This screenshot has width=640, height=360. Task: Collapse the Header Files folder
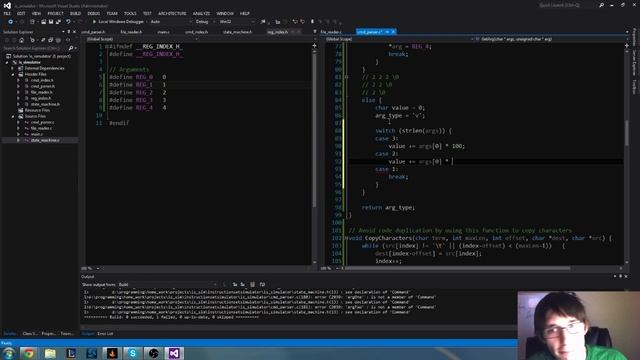pyautogui.click(x=13, y=74)
